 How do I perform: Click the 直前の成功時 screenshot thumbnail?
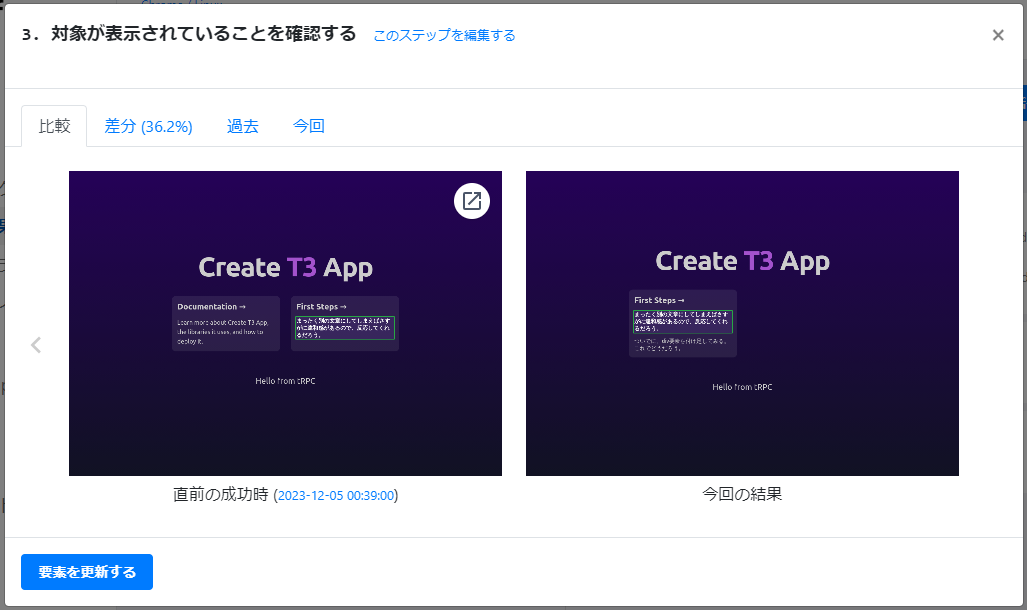pos(286,323)
